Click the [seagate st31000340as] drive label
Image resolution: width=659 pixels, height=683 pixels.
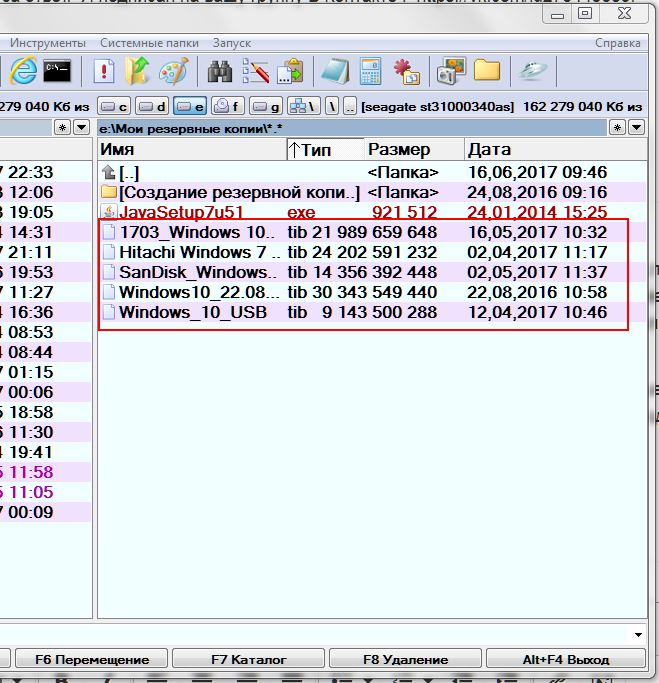(x=437, y=107)
